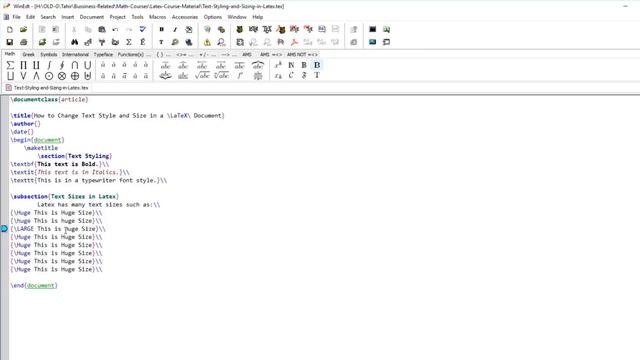Insert the blackboard bold N symbol
The width and height of the screenshot is (640, 360).
[x=291, y=65]
